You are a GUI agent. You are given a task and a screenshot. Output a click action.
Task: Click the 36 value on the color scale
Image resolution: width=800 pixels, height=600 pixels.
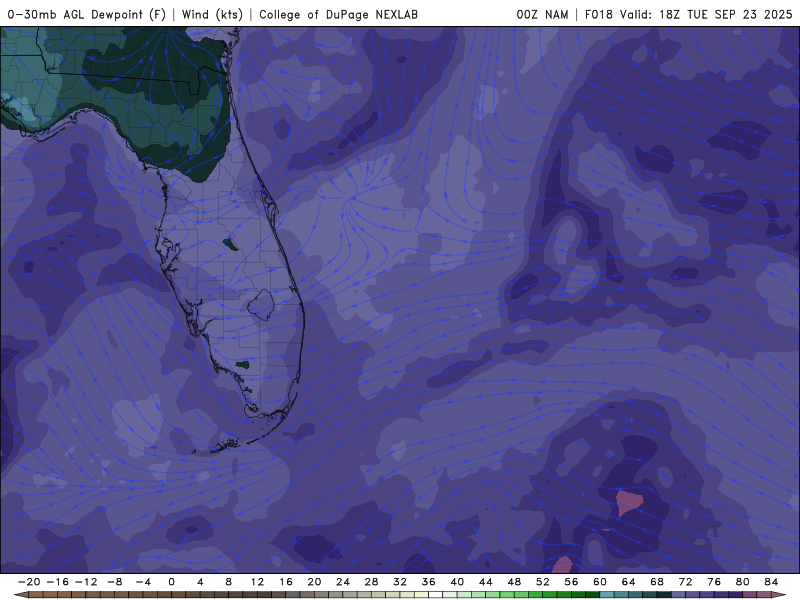coord(429,582)
